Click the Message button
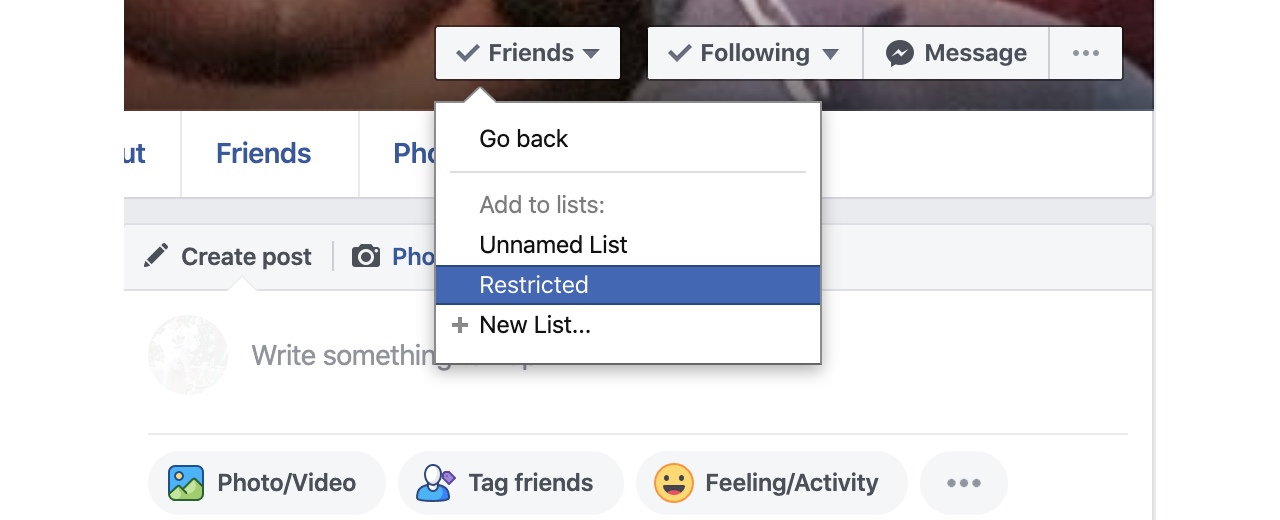This screenshot has height=520, width=1280. (956, 53)
